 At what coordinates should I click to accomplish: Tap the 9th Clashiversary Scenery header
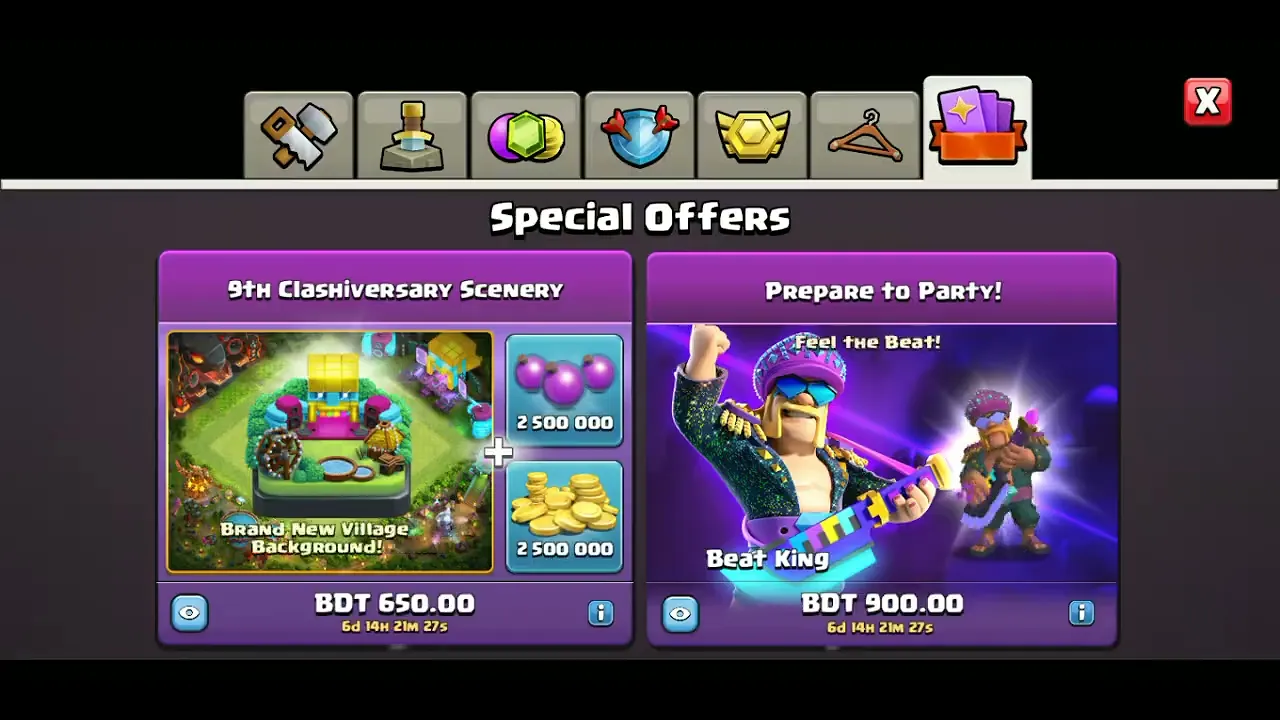tap(395, 289)
